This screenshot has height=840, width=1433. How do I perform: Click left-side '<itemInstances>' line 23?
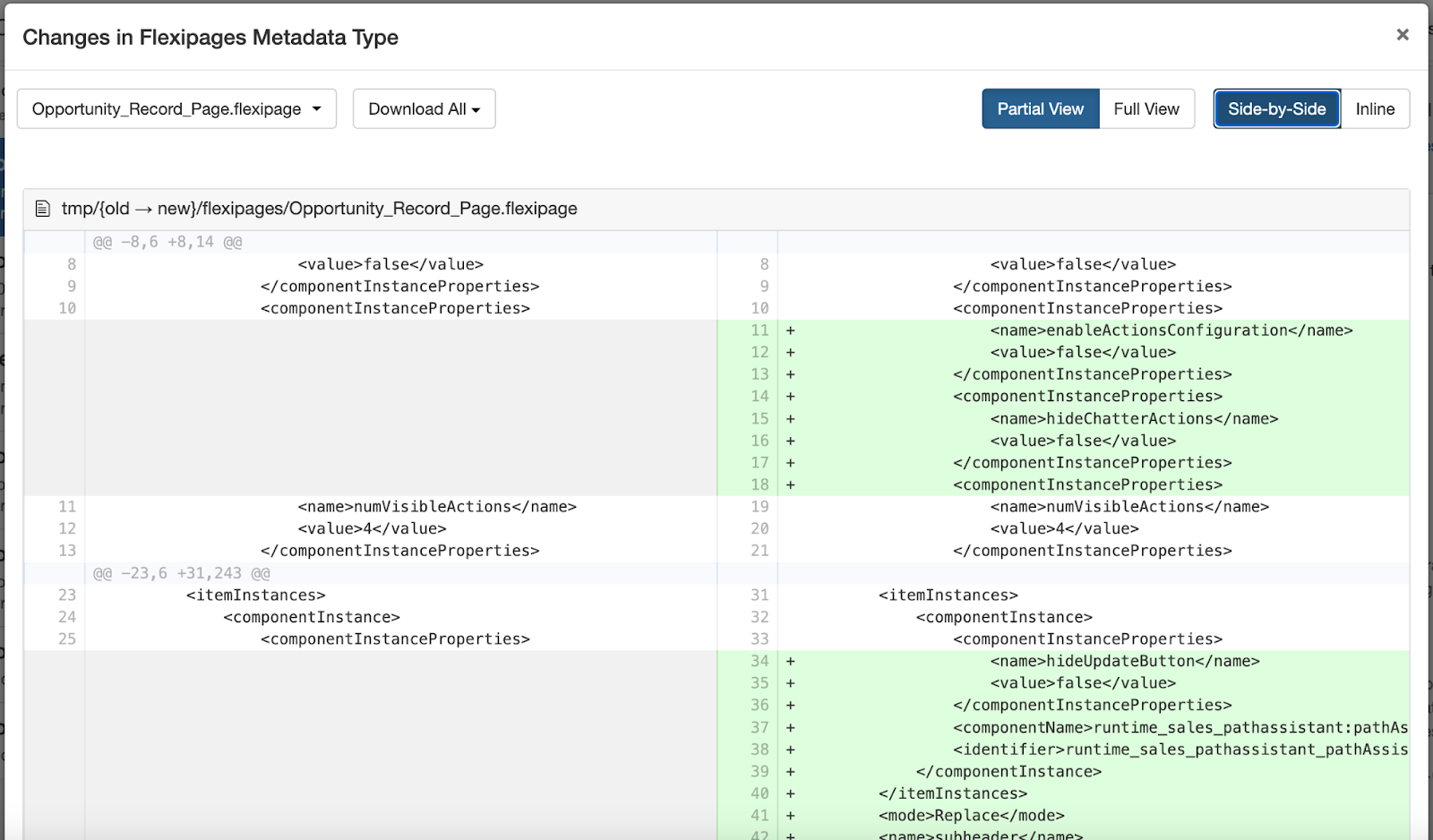[256, 595]
